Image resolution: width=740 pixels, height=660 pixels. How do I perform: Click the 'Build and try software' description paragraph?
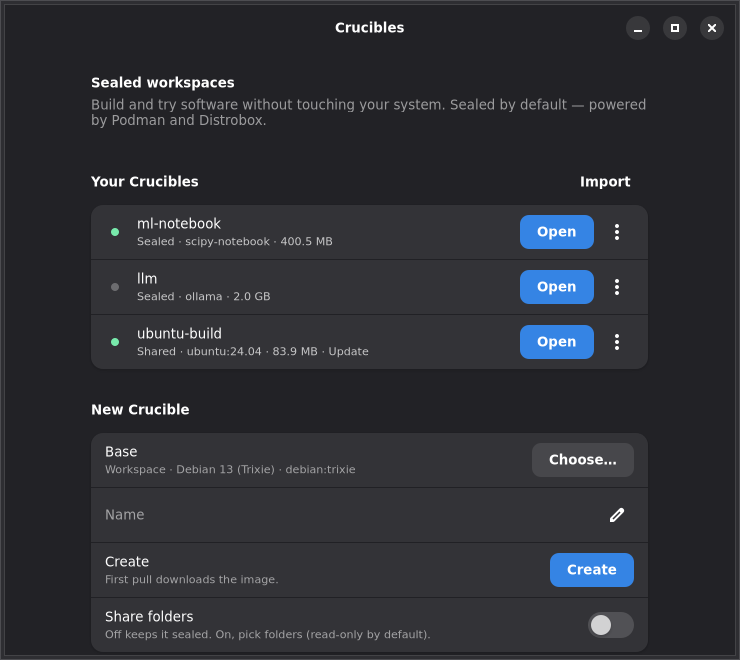coord(369,112)
